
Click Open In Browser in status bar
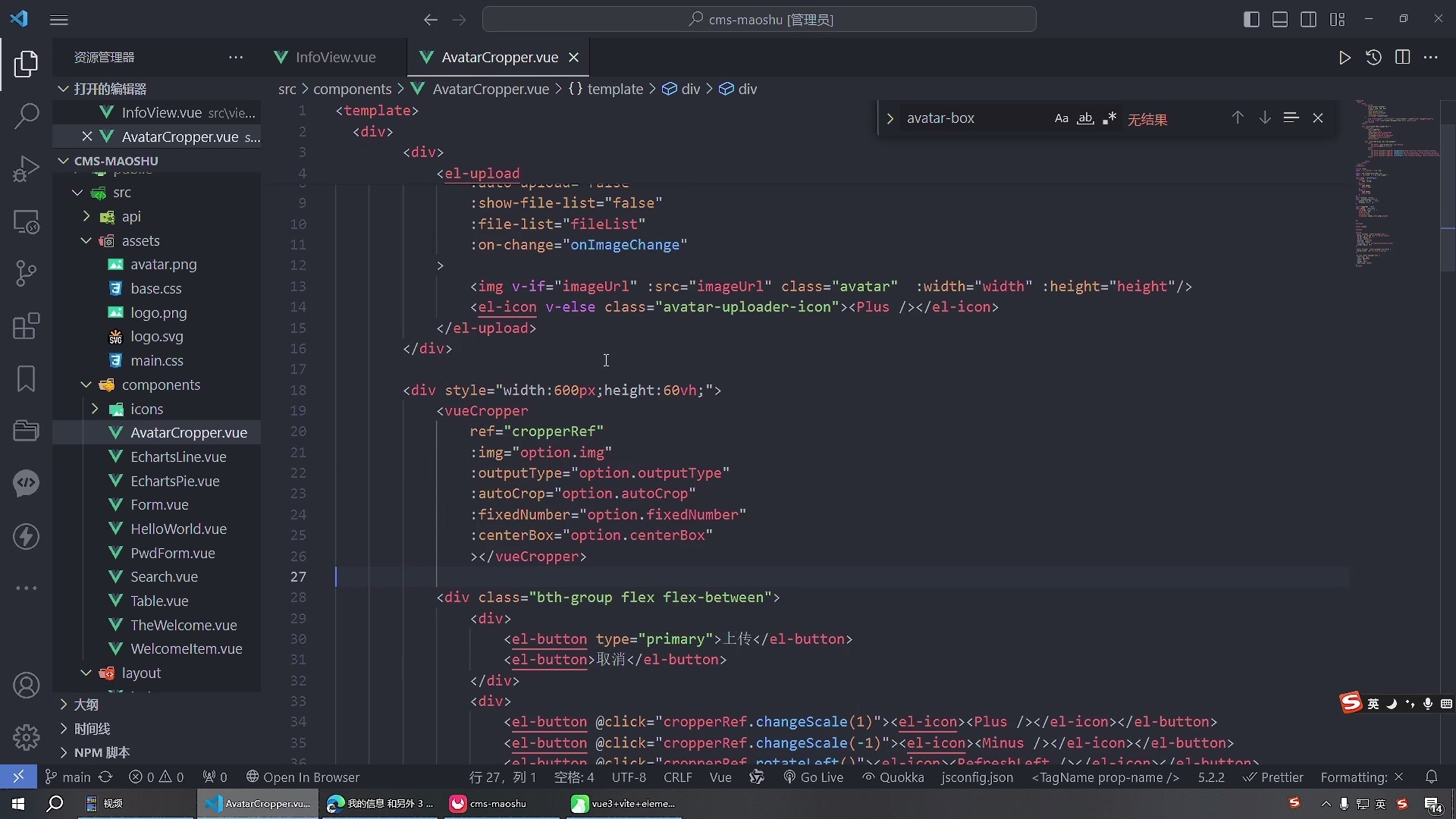[303, 777]
